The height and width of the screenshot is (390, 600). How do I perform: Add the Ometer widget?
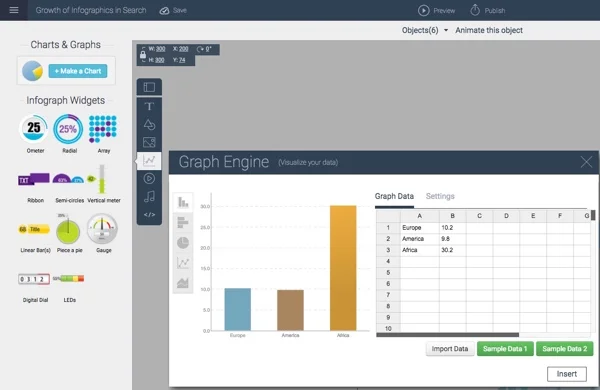(x=34, y=129)
